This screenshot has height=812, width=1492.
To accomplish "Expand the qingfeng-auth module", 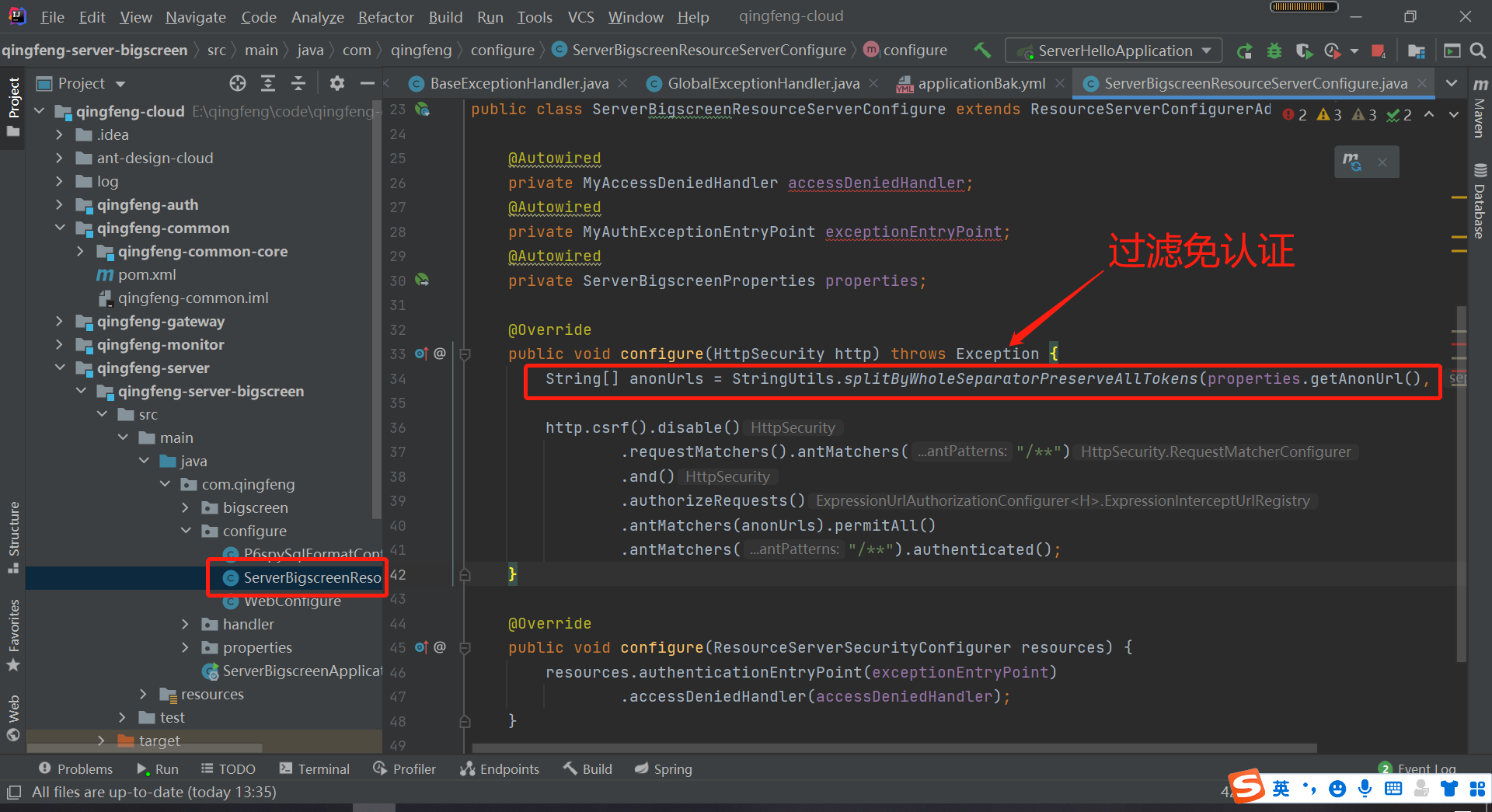I will (x=59, y=205).
